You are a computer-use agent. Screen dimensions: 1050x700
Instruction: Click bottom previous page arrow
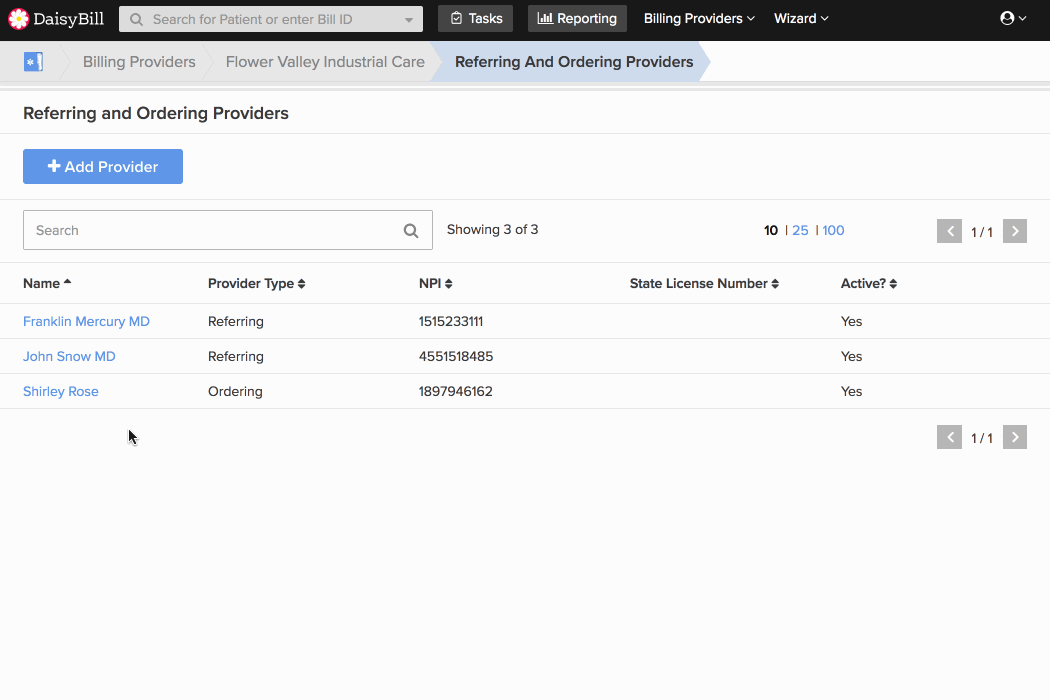coord(950,437)
